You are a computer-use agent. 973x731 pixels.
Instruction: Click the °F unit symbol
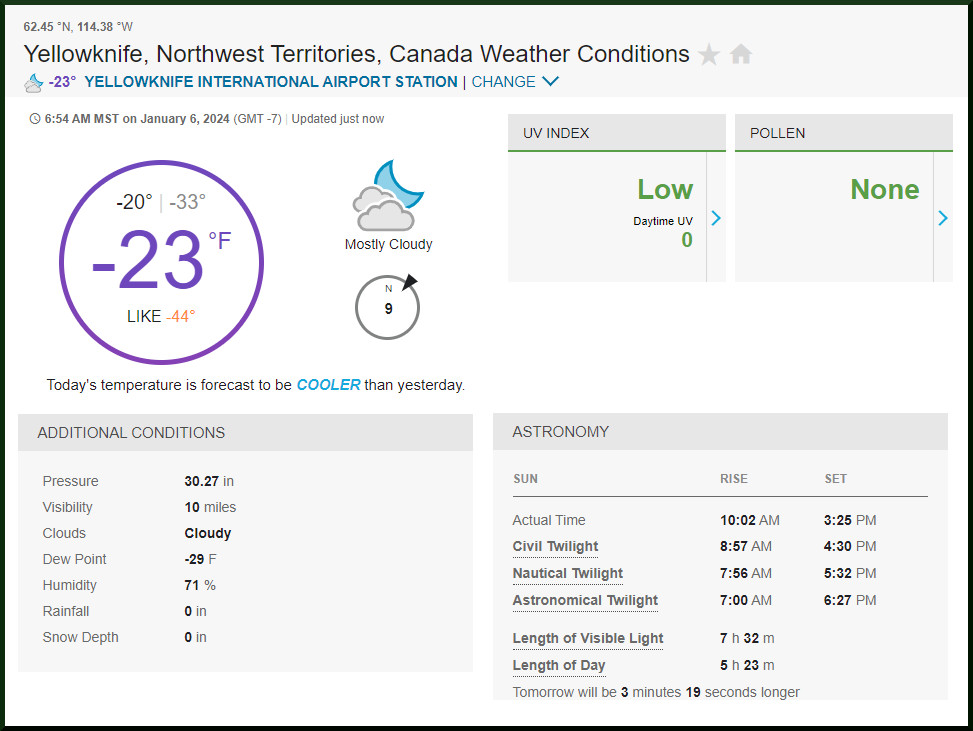tap(219, 241)
